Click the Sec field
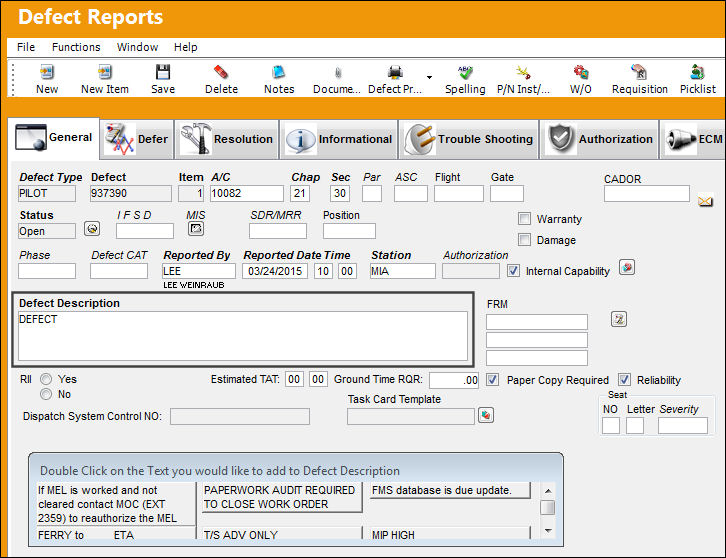 click(x=340, y=194)
